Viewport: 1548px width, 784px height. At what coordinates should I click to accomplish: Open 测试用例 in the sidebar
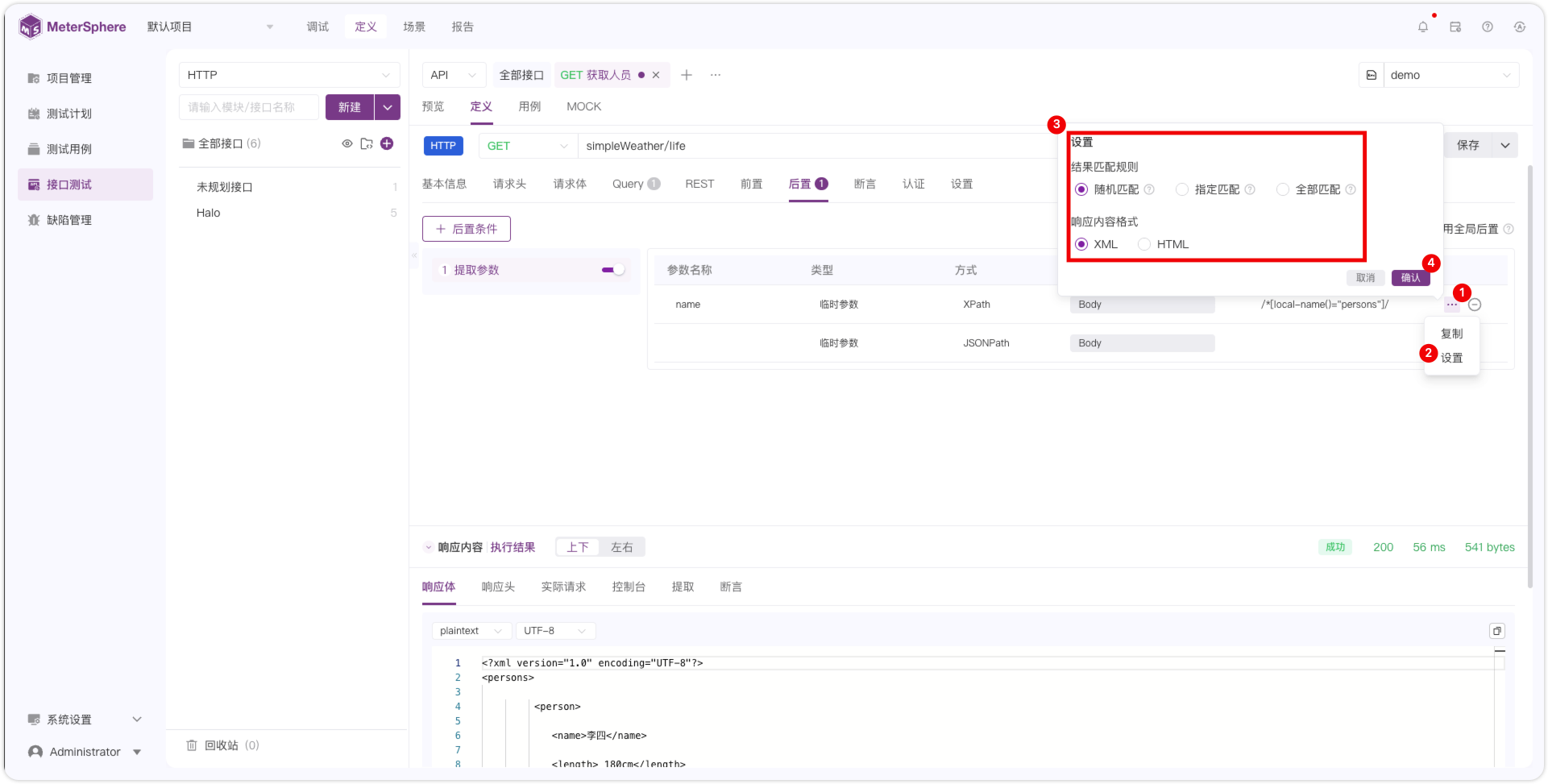coord(85,149)
